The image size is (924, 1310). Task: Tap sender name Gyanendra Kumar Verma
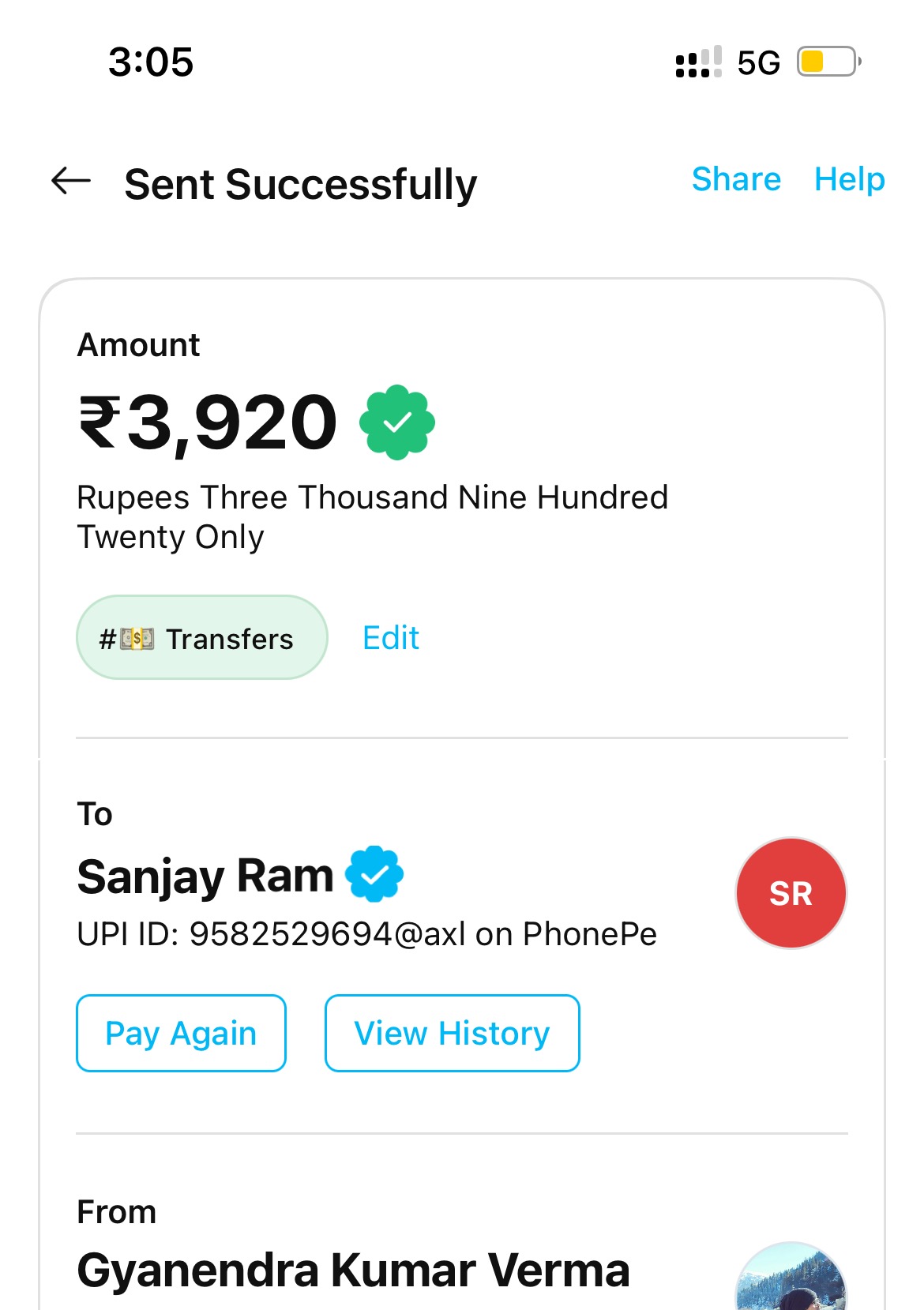coord(353,1270)
